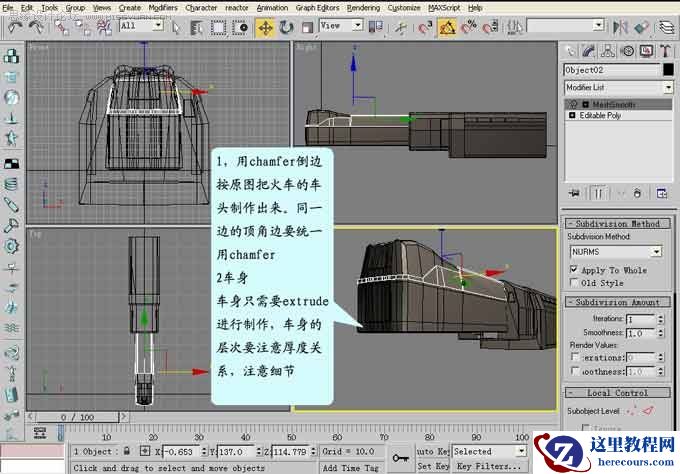Expand the MeshSmooth modifier sub-levels
The image size is (680, 474).
coord(585,104)
